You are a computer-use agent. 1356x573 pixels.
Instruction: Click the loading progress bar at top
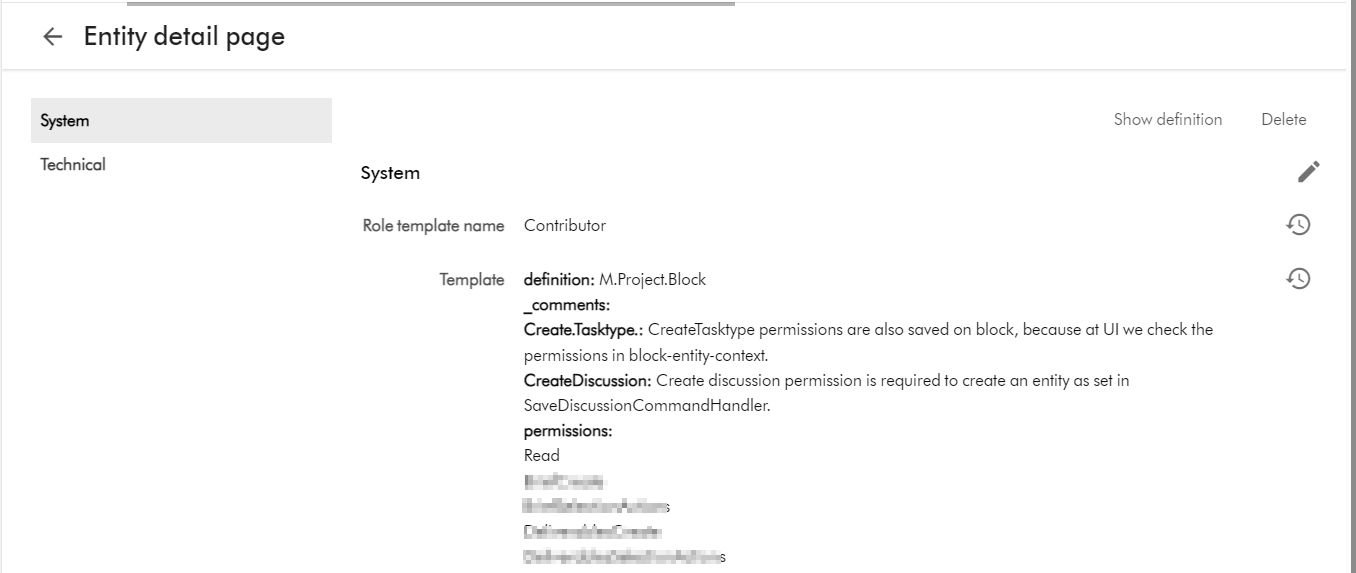pyautogui.click(x=444, y=4)
